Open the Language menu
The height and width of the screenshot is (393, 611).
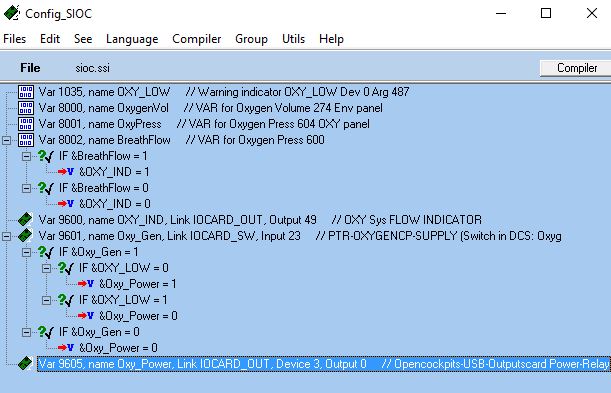[x=132, y=39]
